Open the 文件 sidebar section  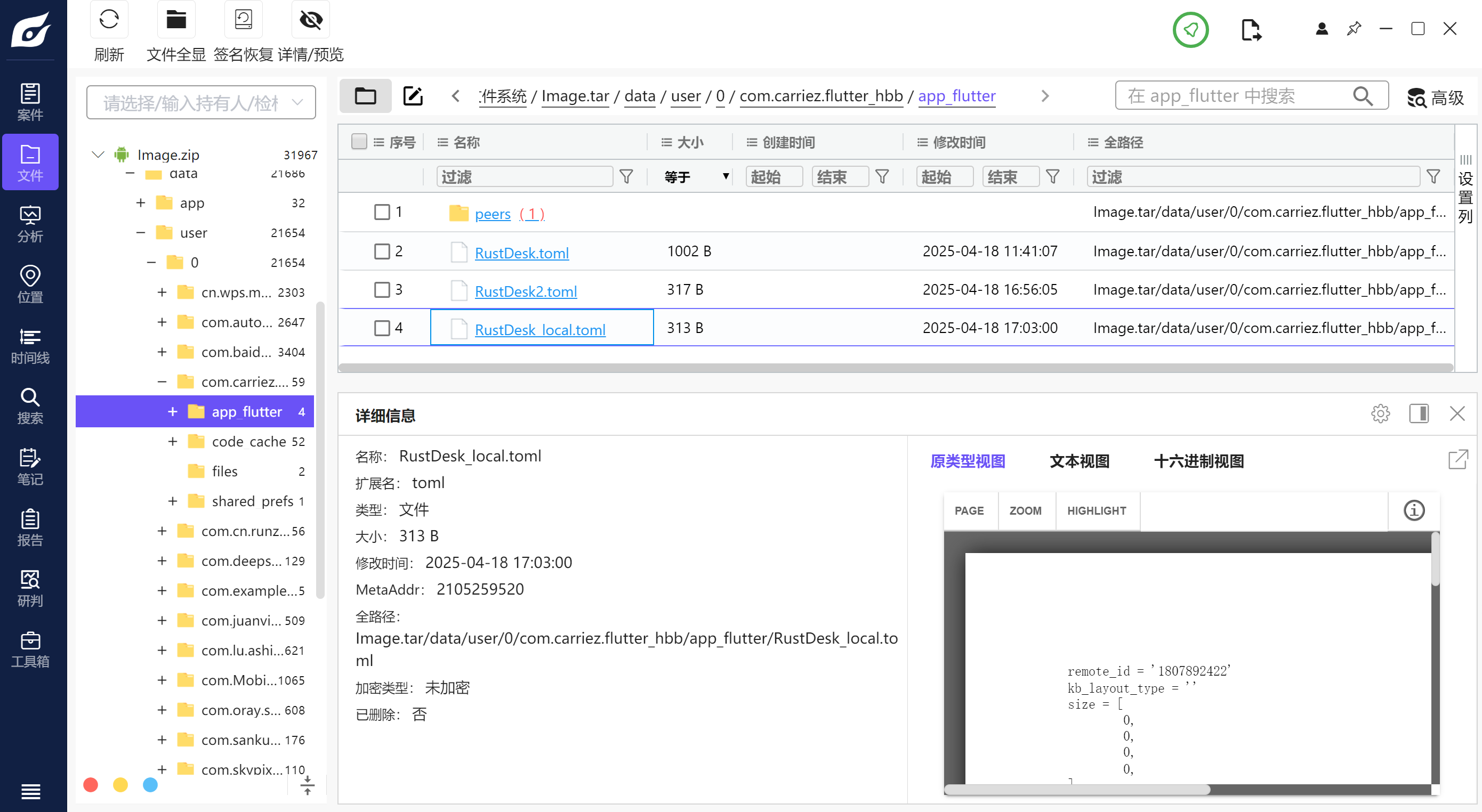[30, 162]
